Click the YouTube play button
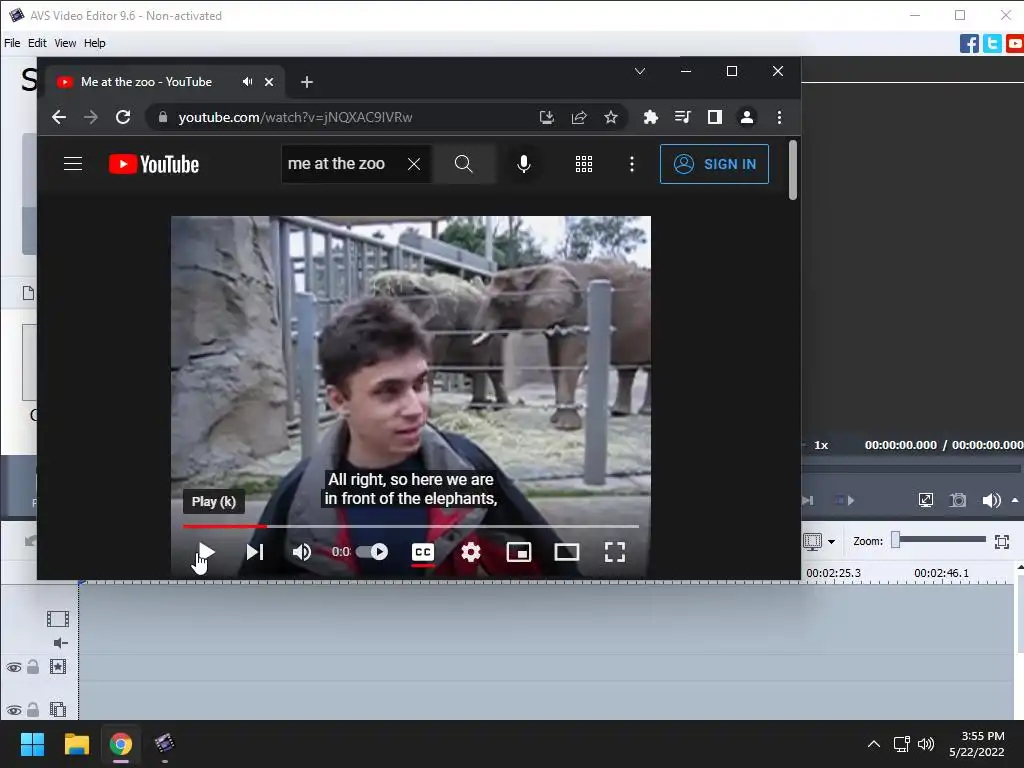Image resolution: width=1024 pixels, height=768 pixels. tap(206, 552)
